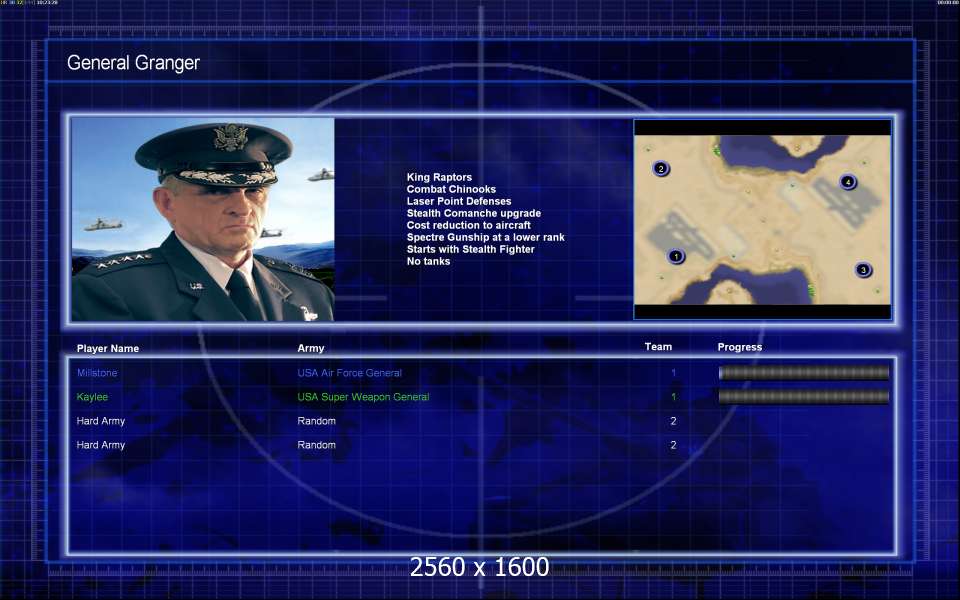
Task: Click Kaylee's team number 1
Action: [673, 397]
